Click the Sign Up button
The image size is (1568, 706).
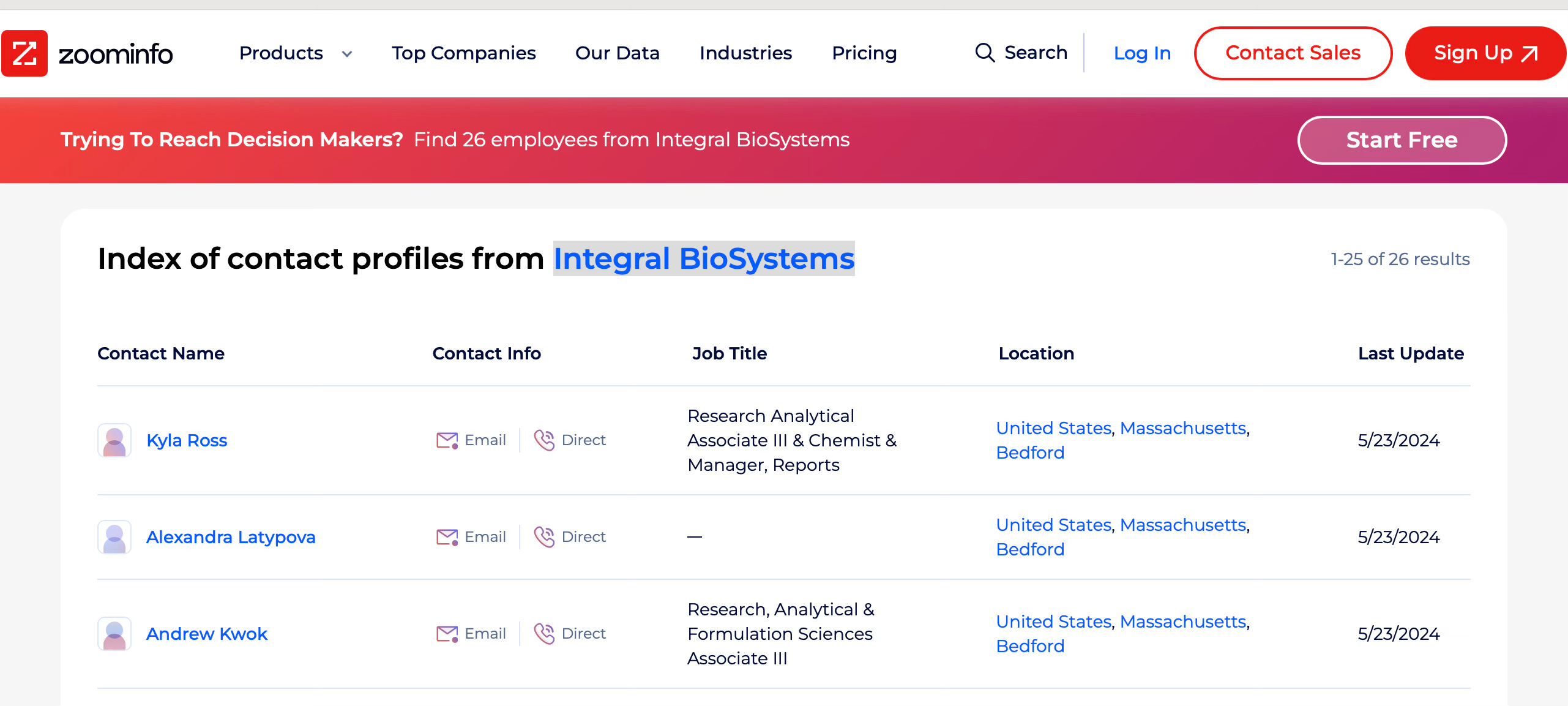[x=1485, y=53]
